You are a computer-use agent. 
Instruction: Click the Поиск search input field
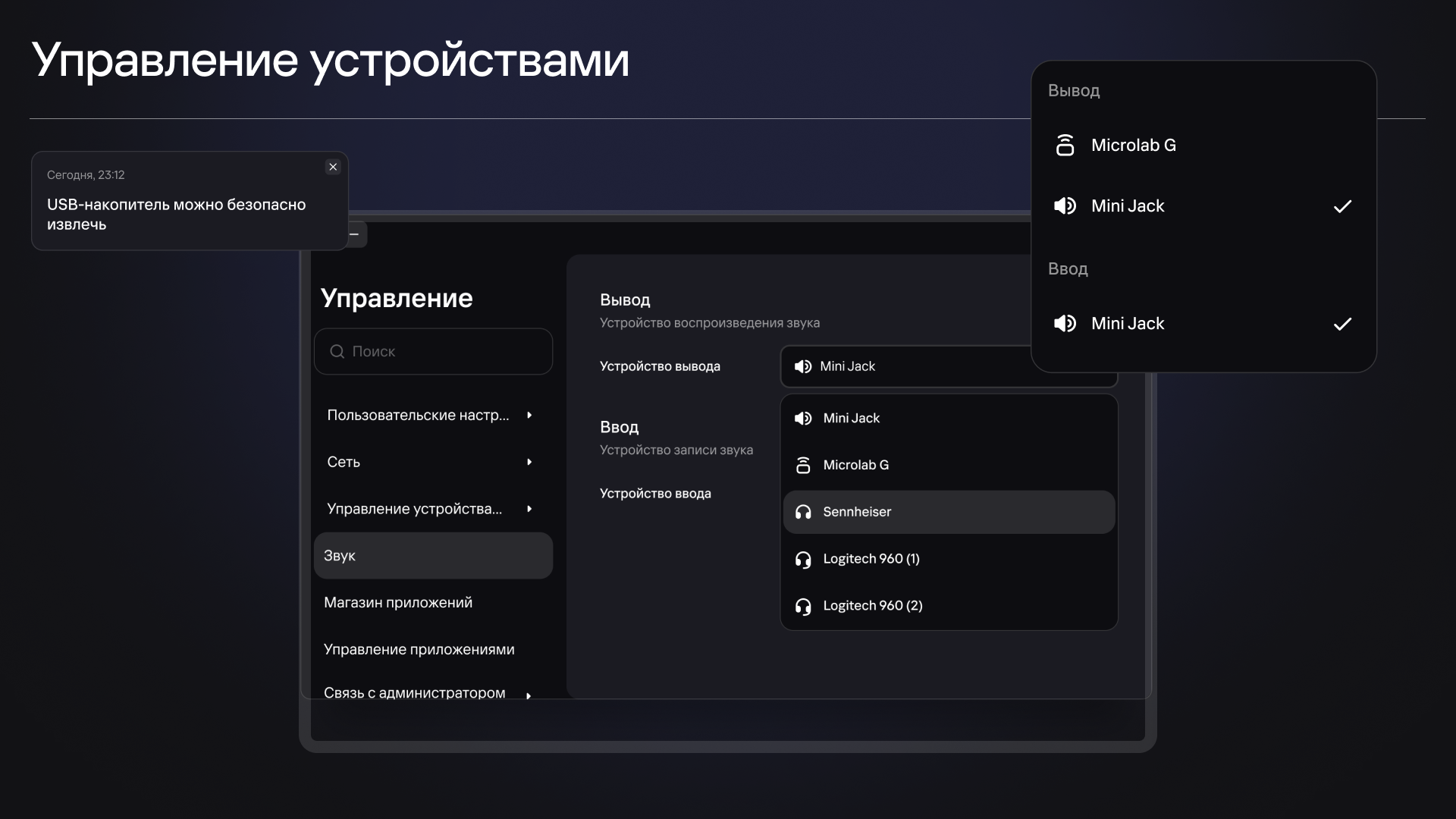pyautogui.click(x=433, y=351)
